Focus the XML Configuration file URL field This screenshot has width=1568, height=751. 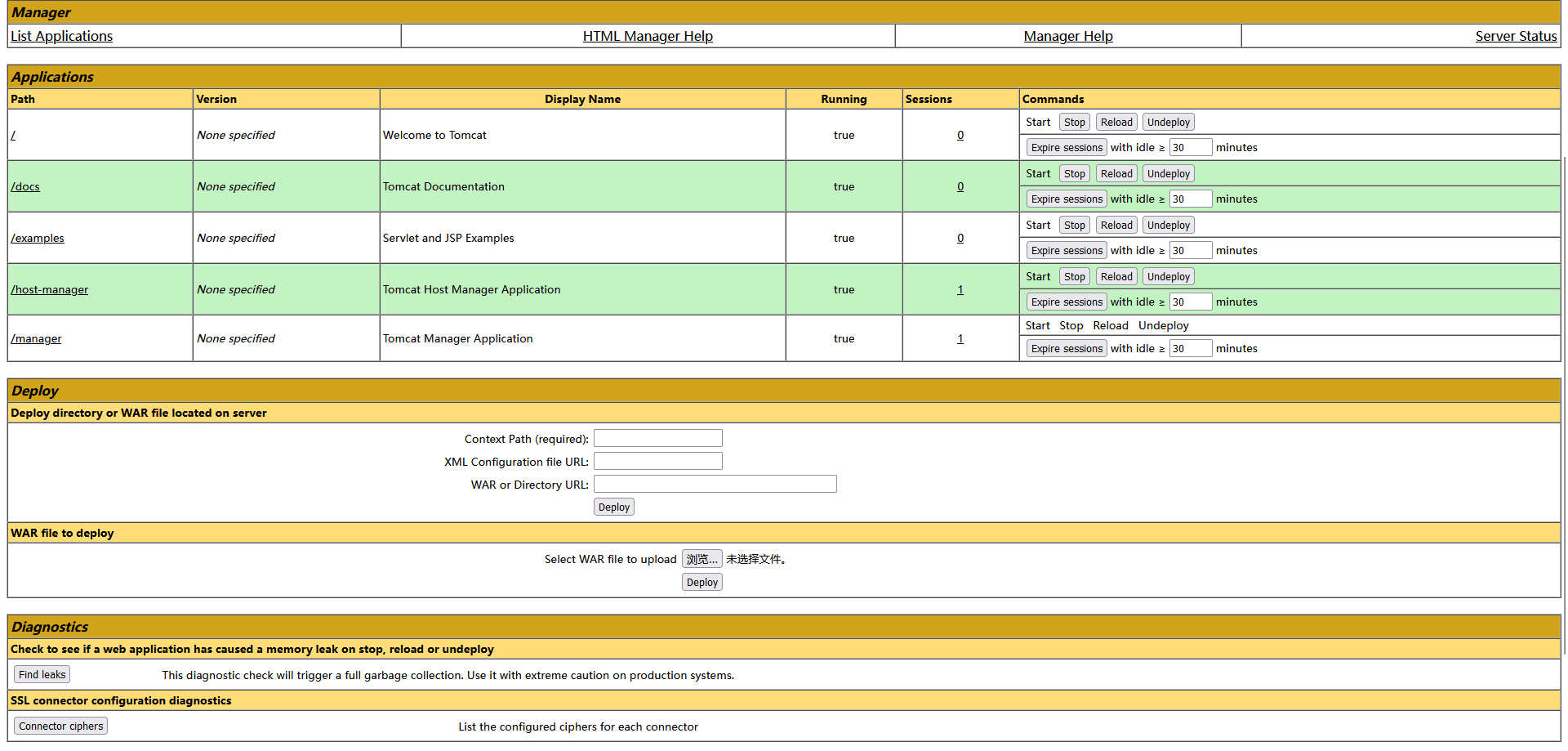658,461
